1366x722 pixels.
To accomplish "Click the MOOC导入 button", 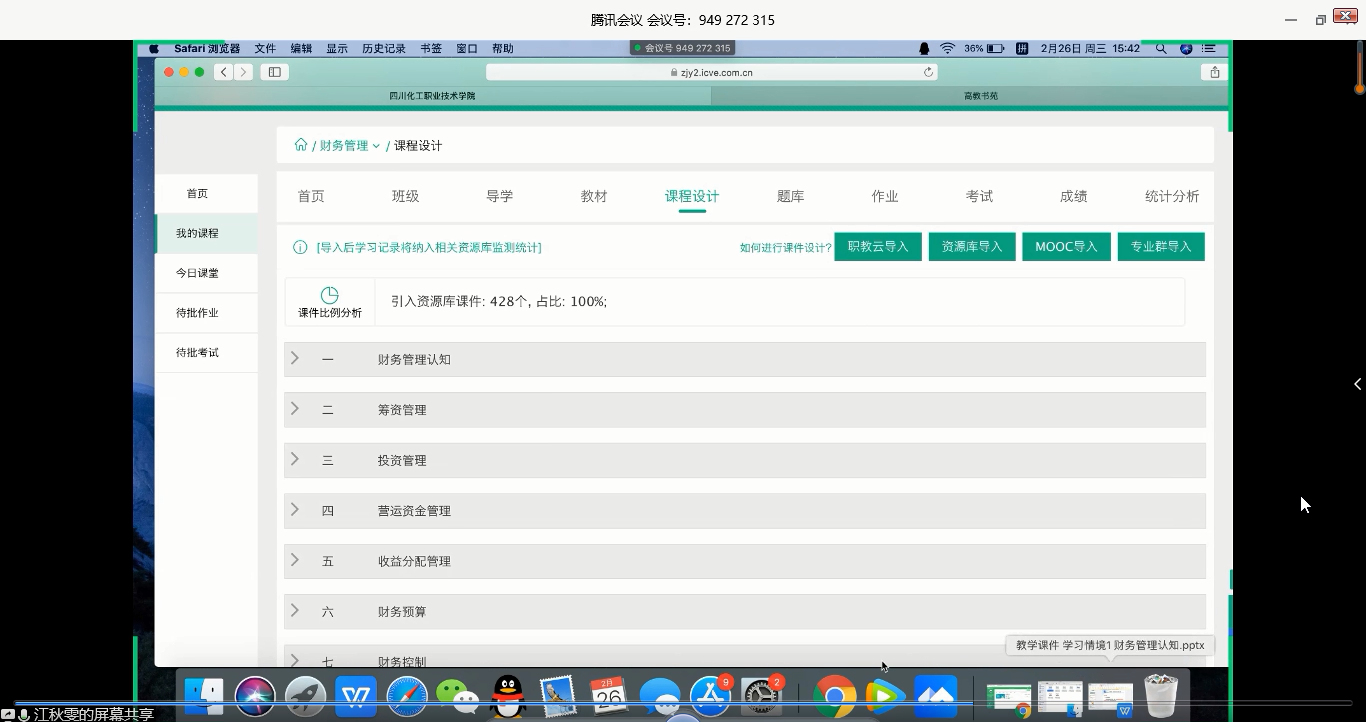I will (x=1066, y=247).
